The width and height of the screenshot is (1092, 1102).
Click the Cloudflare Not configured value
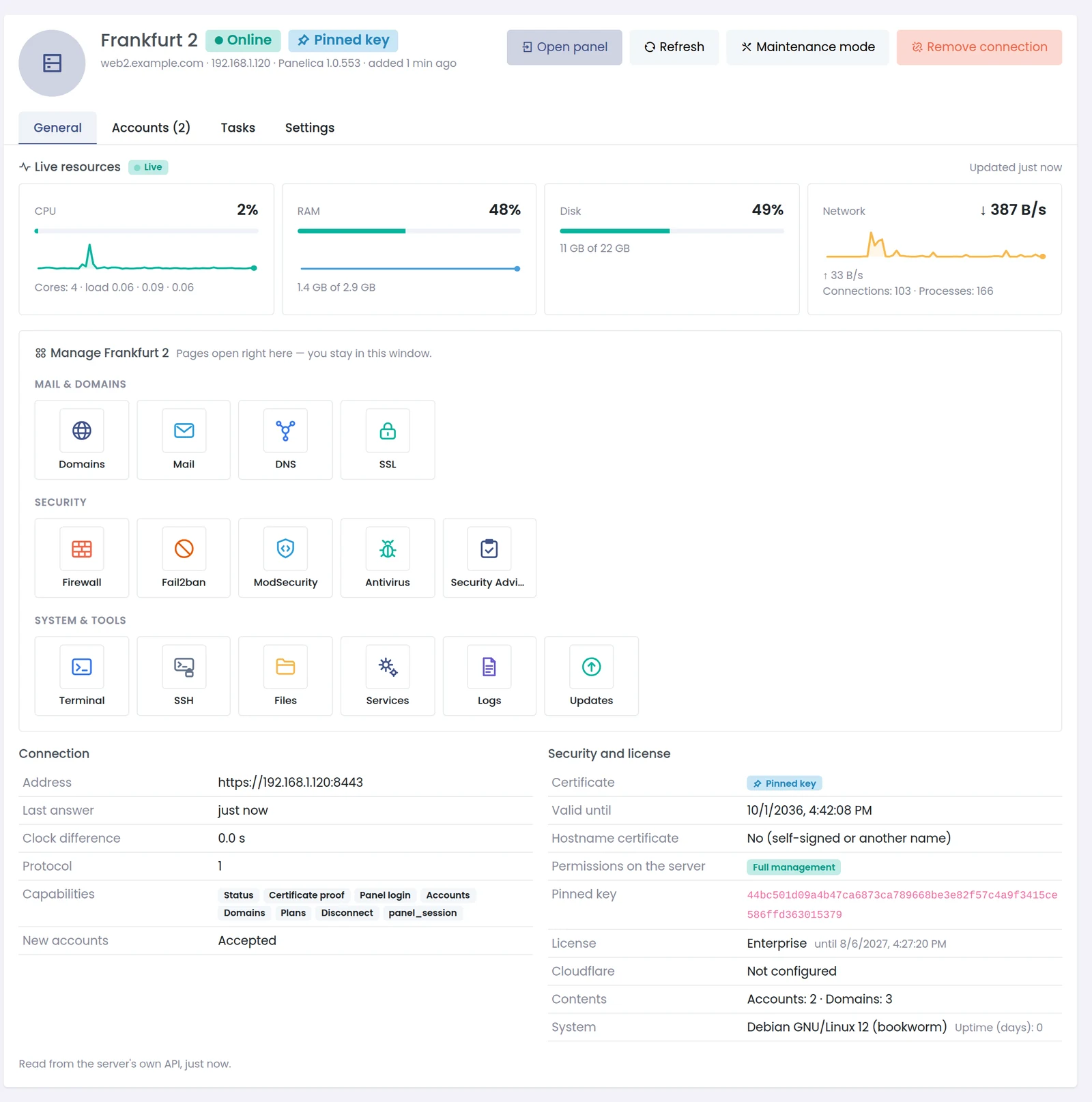(x=792, y=971)
